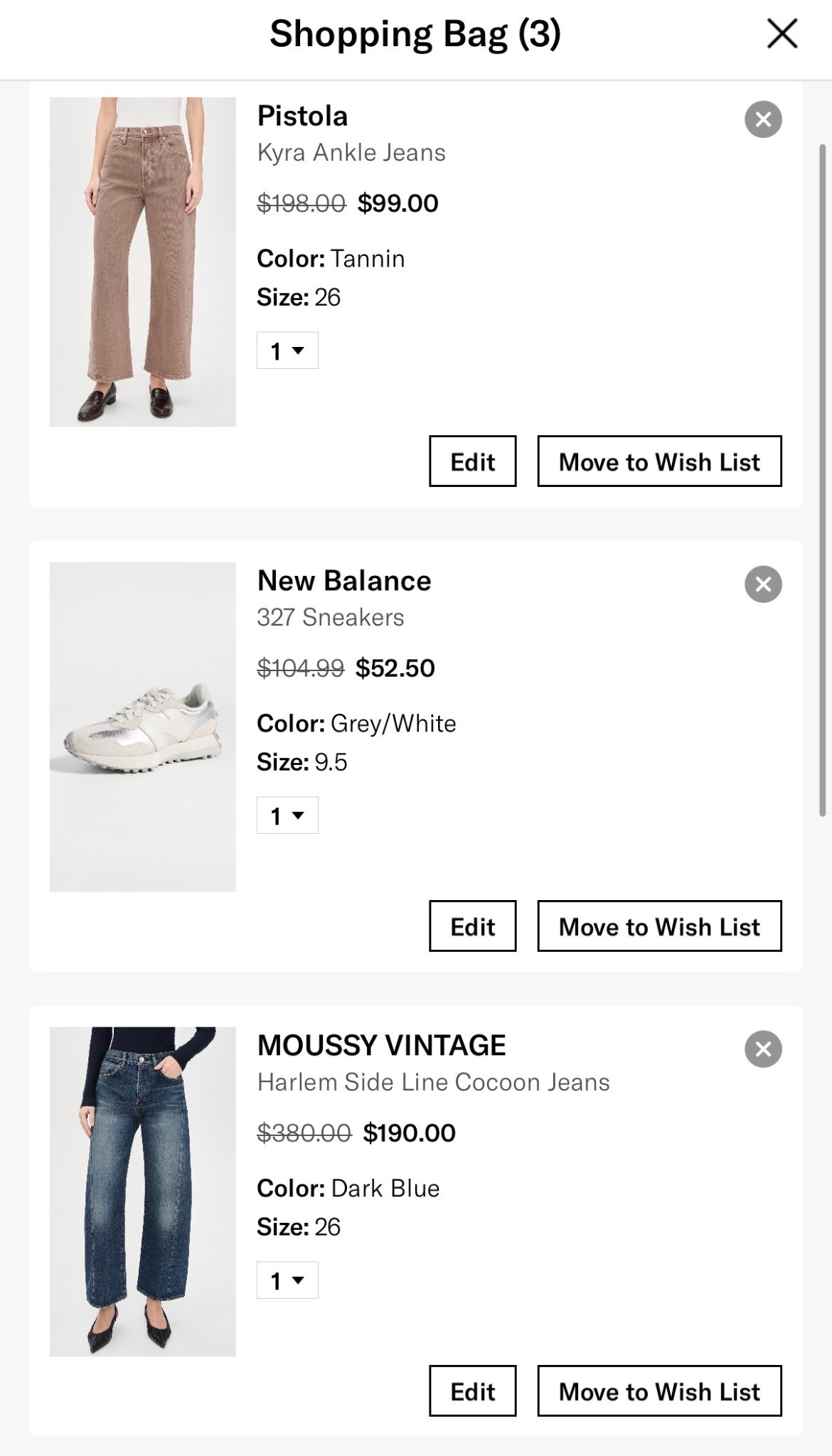
Task: Open the tan Pistola jeans product image
Action: point(142,262)
